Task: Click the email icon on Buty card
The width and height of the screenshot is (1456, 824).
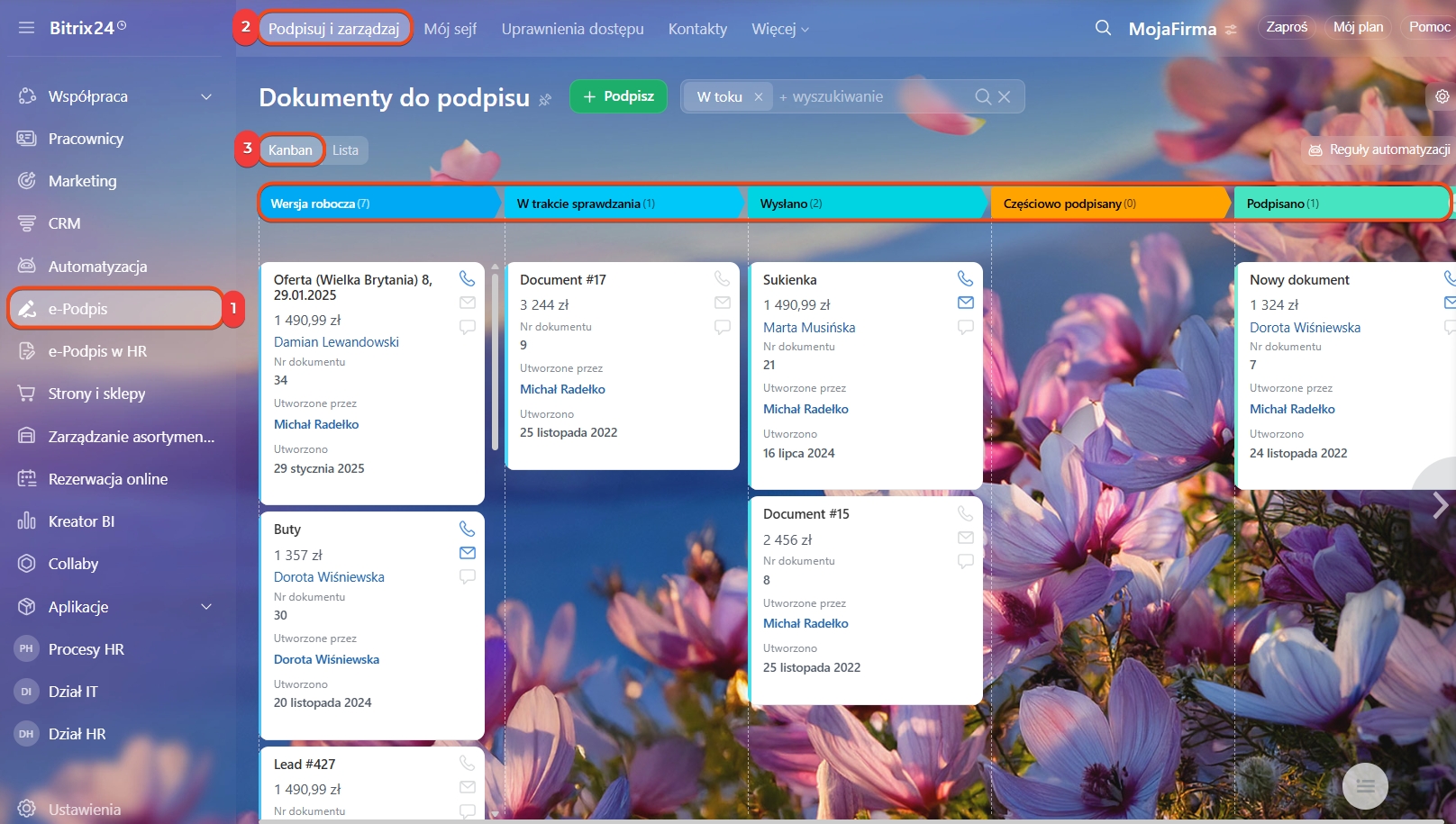Action: pos(467,553)
